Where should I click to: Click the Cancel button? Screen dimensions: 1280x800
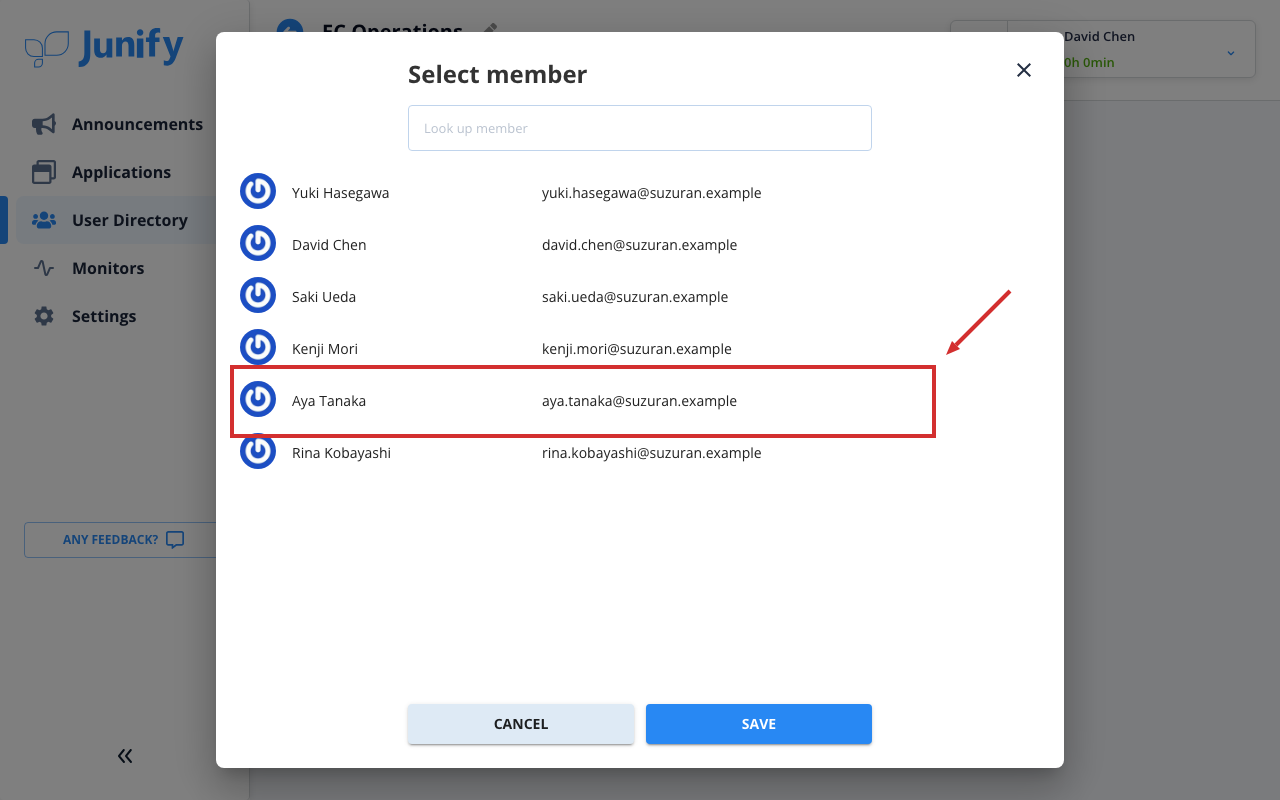[x=521, y=724]
